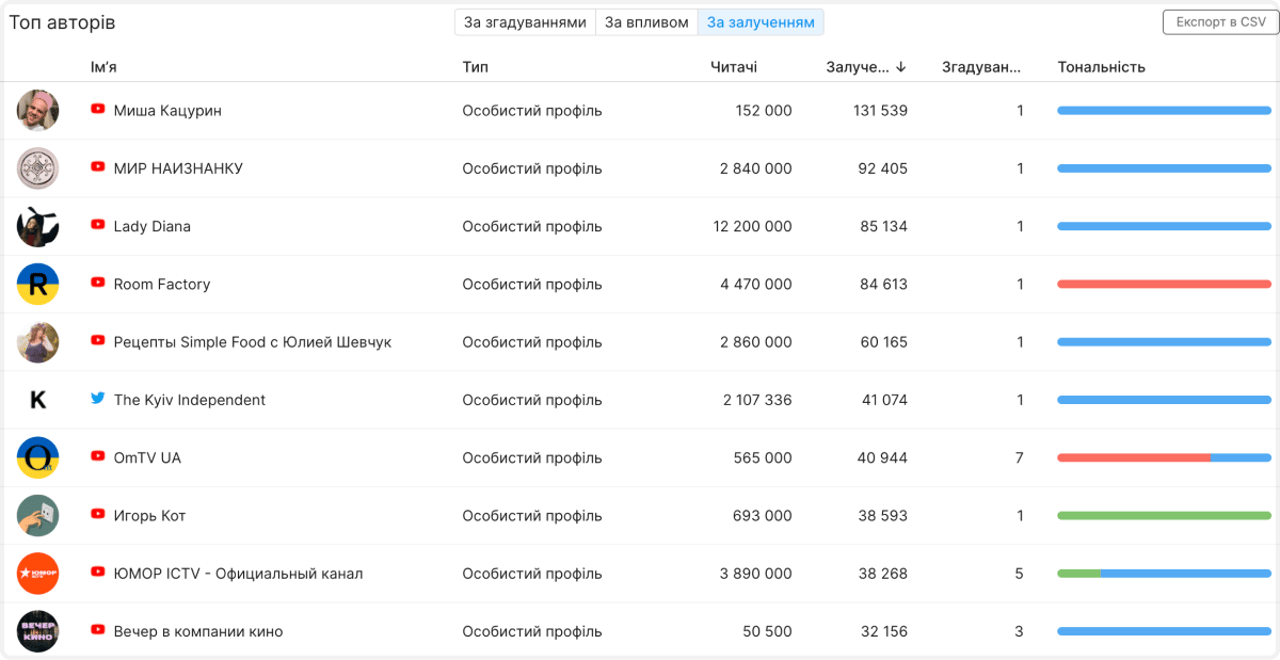The width and height of the screenshot is (1280, 660).
Task: Click YouTube icon next to МИР НАИЗНАНКУ
Action: [x=98, y=167]
